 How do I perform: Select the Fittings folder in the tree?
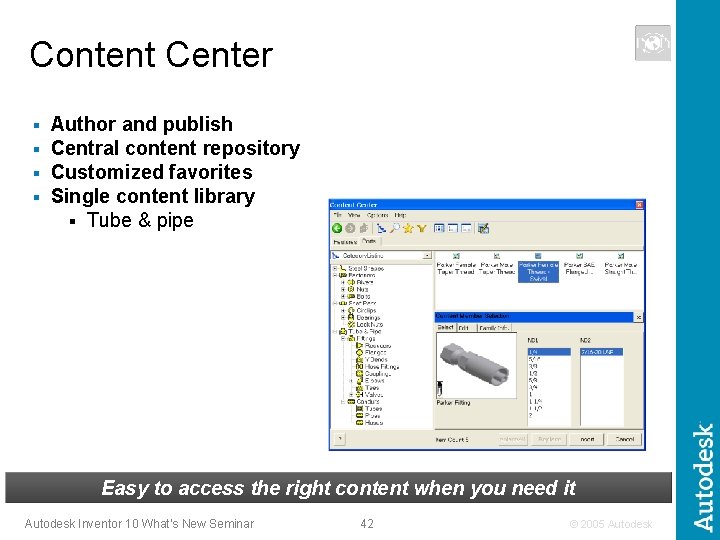pos(366,338)
